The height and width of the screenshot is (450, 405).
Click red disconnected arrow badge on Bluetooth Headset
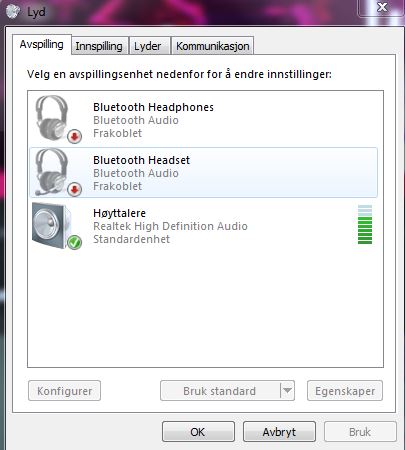click(75, 190)
